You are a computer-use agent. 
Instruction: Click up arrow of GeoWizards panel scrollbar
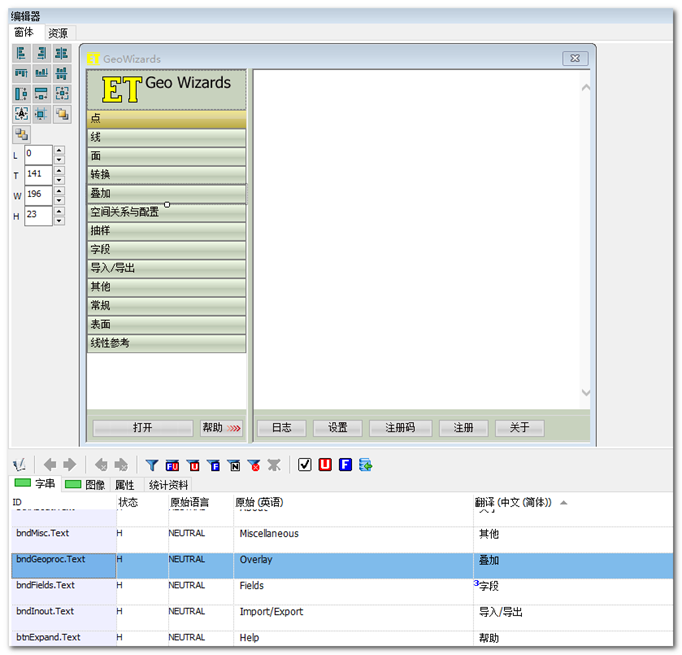point(586,87)
